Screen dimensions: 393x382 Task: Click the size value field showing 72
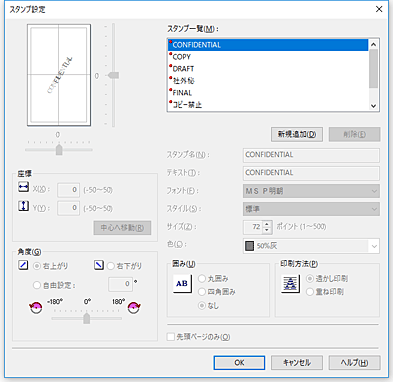click(x=253, y=227)
